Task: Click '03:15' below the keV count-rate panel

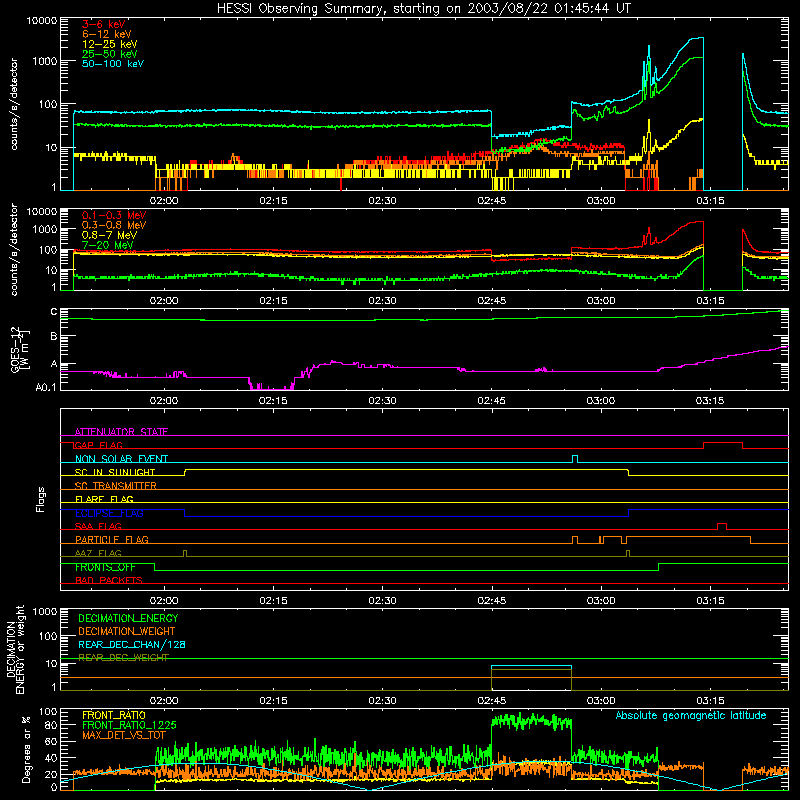Action: point(710,201)
